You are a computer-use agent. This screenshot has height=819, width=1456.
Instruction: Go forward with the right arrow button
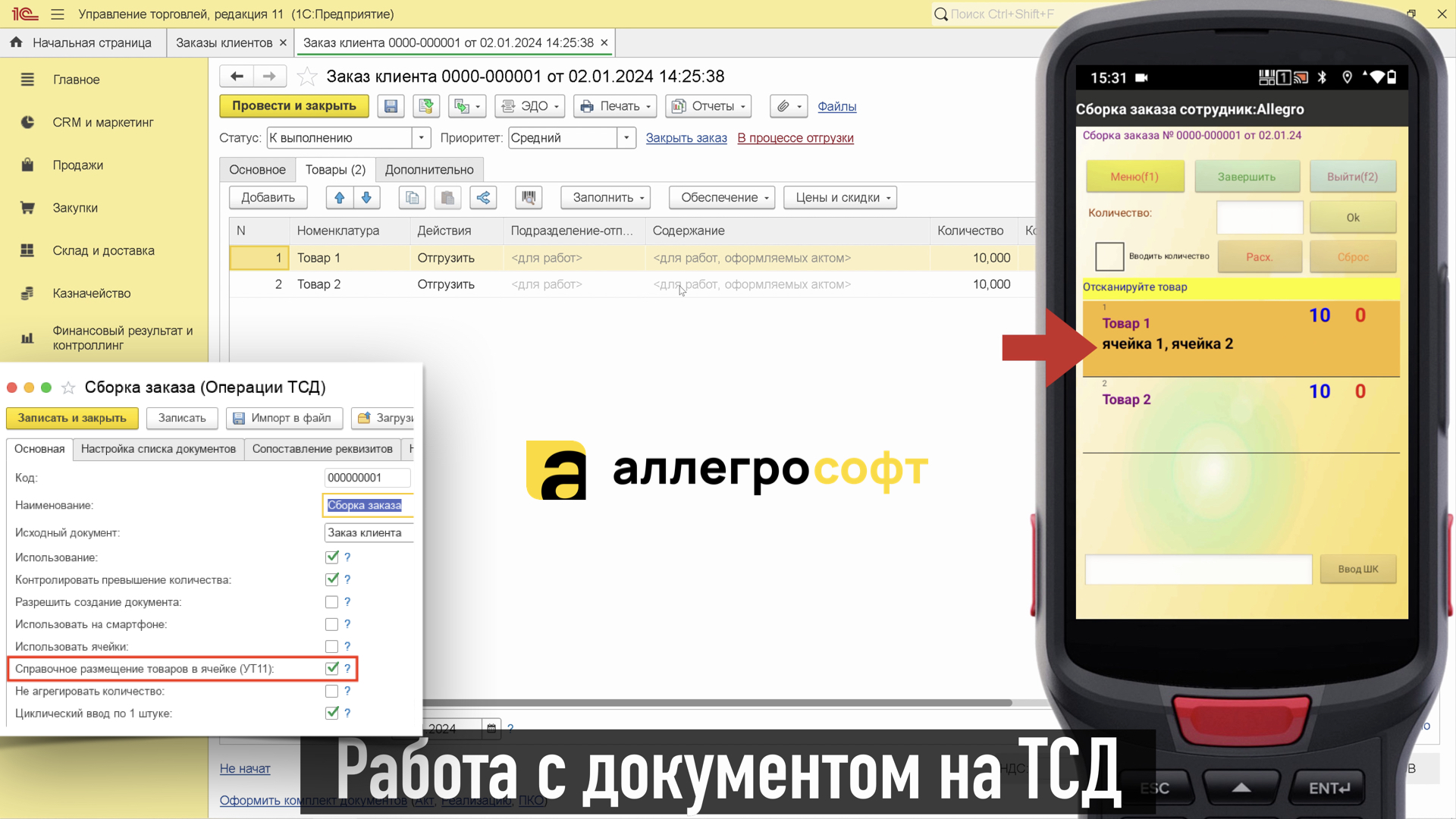[x=269, y=77]
